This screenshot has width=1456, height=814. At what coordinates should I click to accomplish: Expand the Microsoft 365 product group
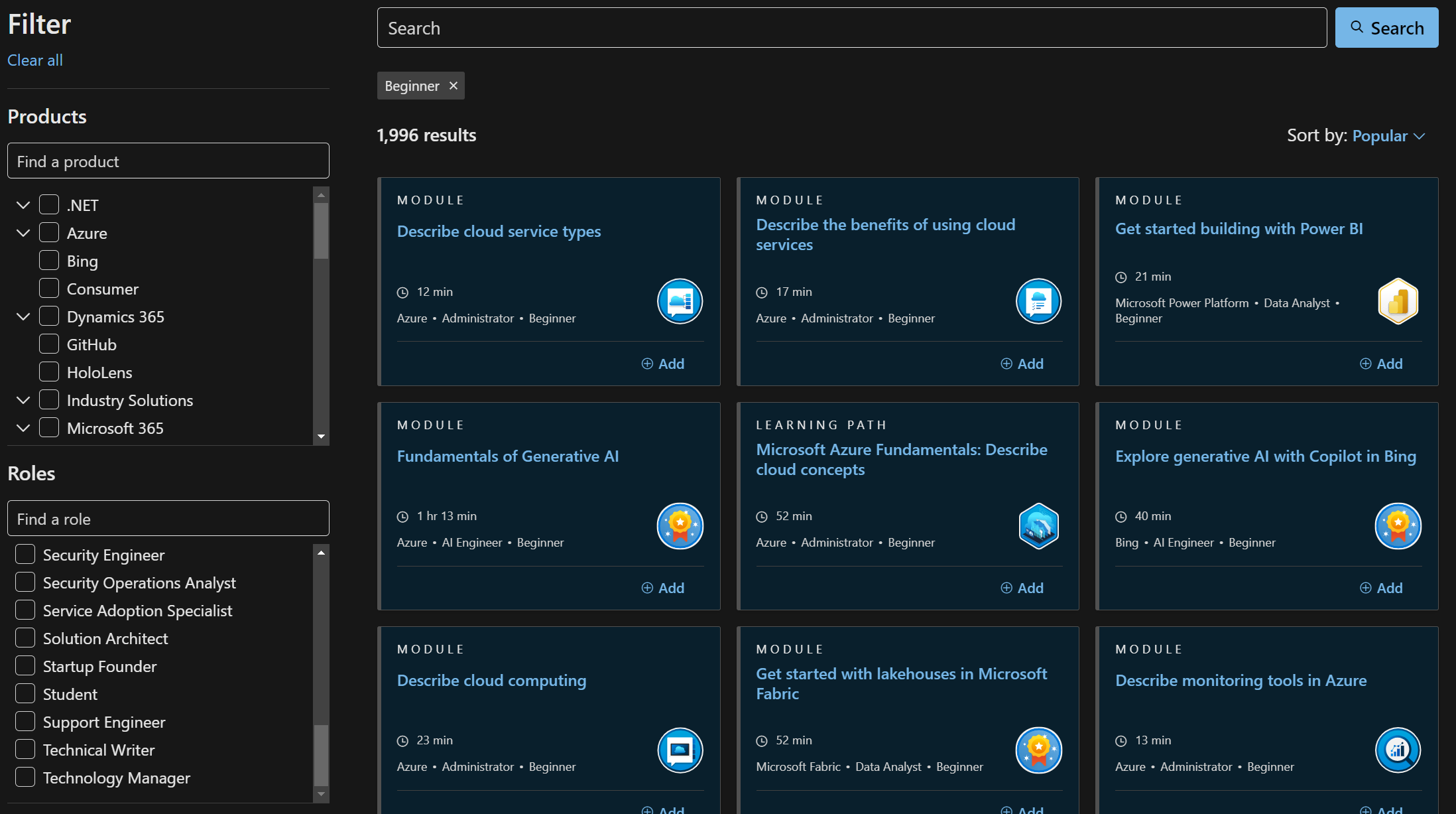point(23,428)
